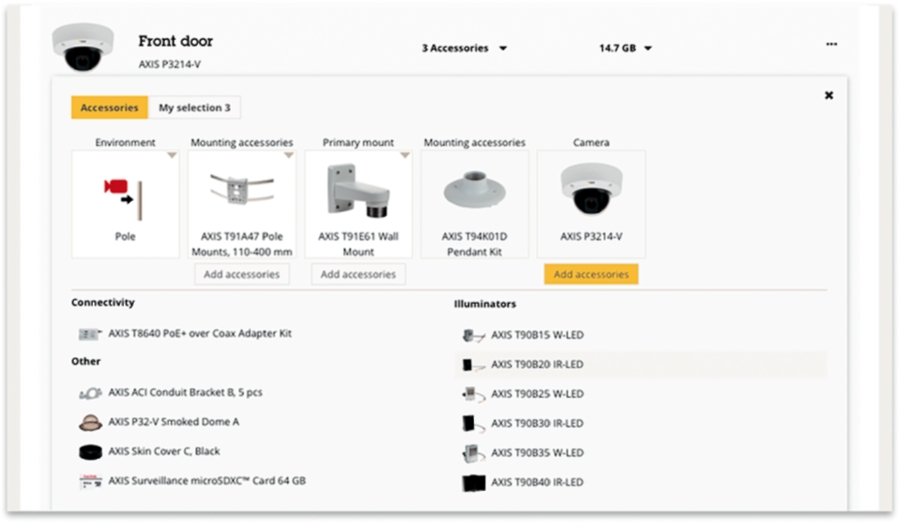The height and width of the screenshot is (528, 906).
Task: Select AXIS ACI Conduit Bracket B, 5 pcs
Action: [185, 392]
